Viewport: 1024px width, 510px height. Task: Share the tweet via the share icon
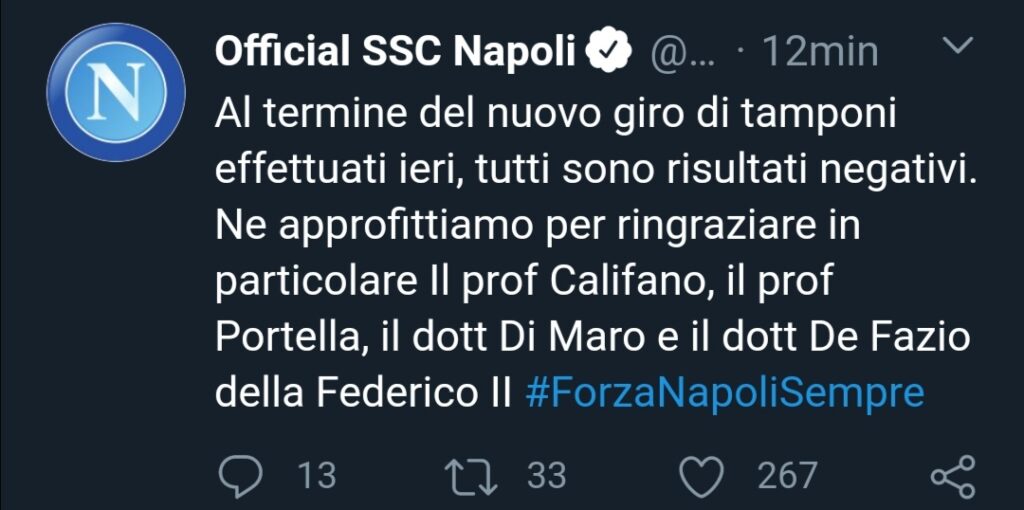(x=953, y=477)
